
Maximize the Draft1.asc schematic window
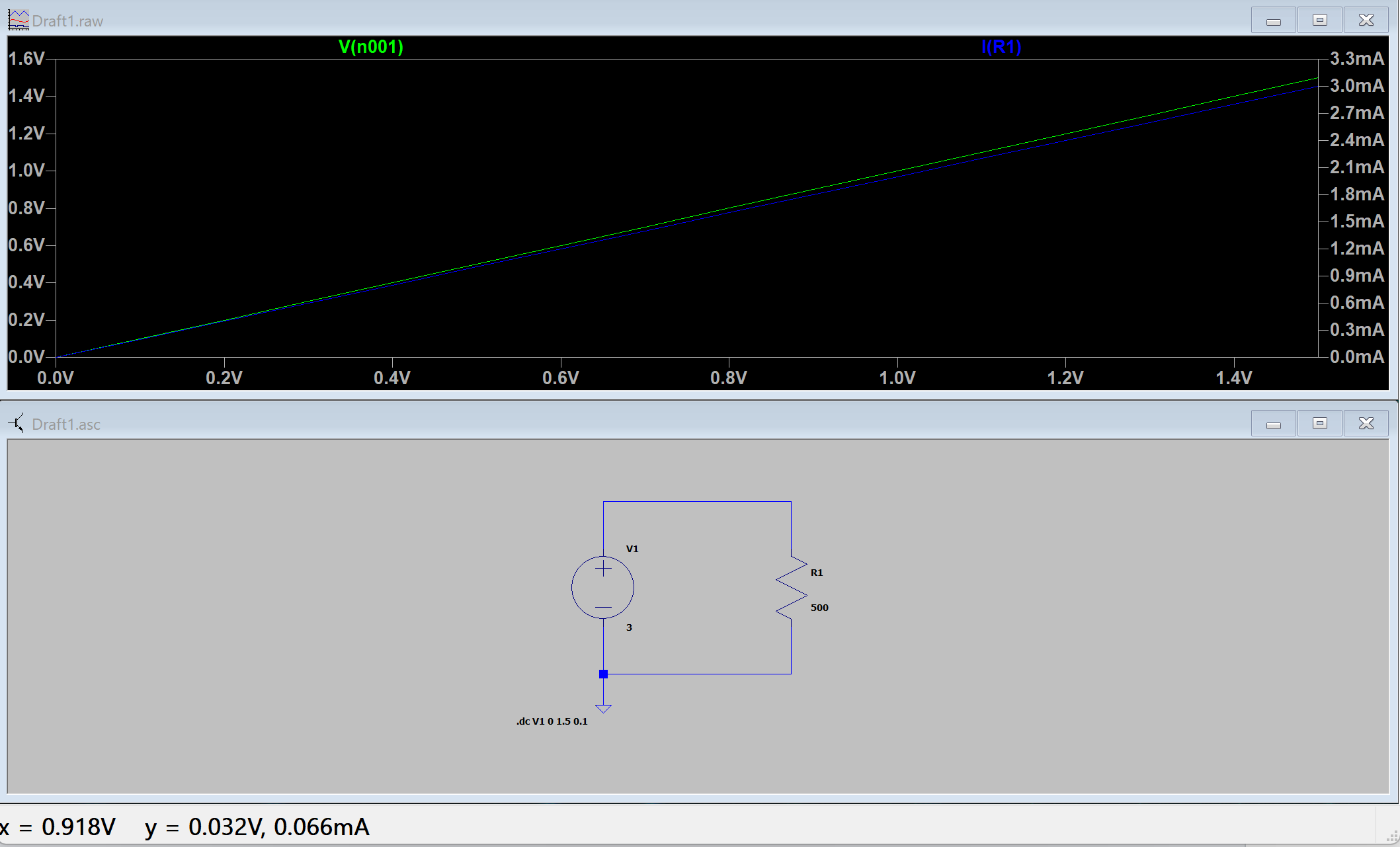click(1319, 424)
